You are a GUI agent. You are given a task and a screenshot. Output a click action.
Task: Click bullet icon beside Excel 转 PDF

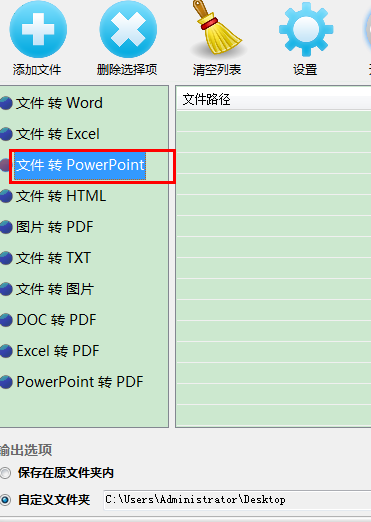pyautogui.click(x=6, y=351)
